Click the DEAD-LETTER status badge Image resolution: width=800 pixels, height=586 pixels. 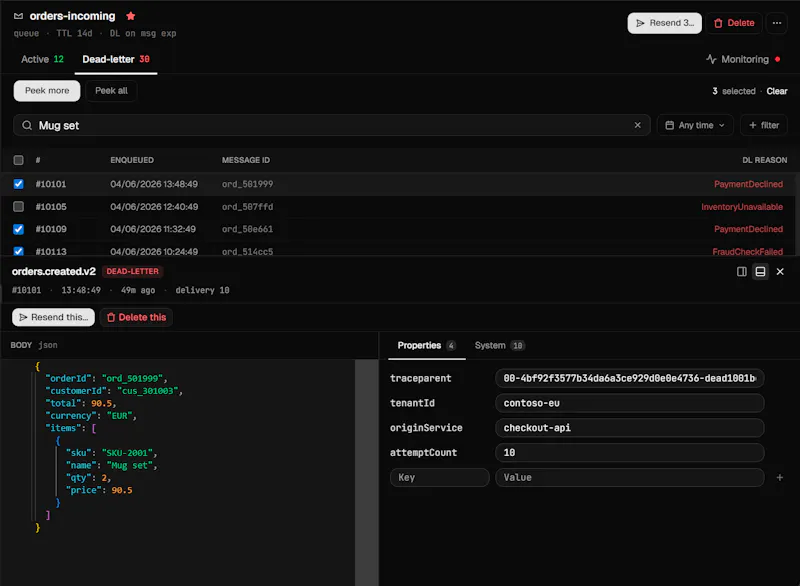coord(132,271)
